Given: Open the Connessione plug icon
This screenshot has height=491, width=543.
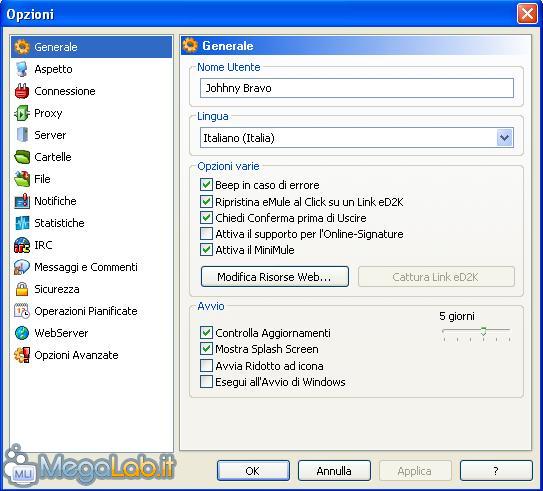Looking at the screenshot, I should (x=22, y=91).
